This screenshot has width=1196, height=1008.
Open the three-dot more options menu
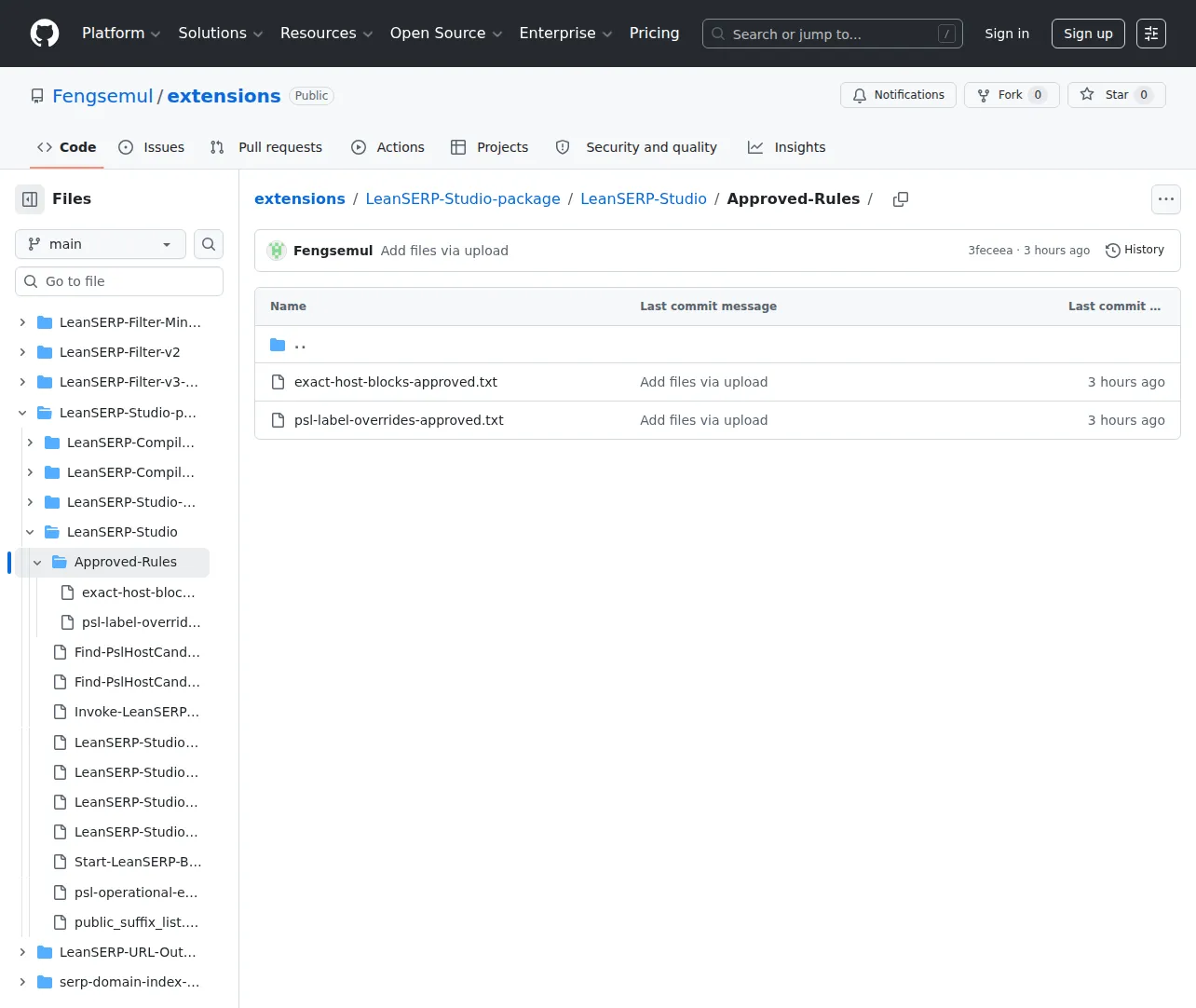pos(1166,199)
